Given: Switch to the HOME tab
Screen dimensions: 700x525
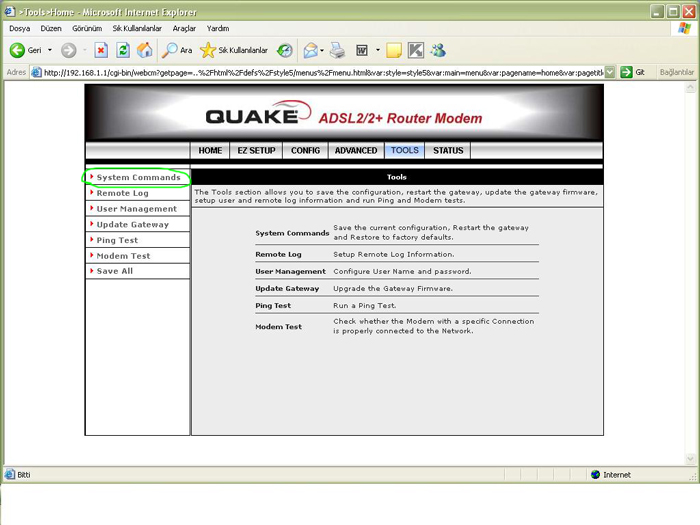Looking at the screenshot, I should point(210,150).
